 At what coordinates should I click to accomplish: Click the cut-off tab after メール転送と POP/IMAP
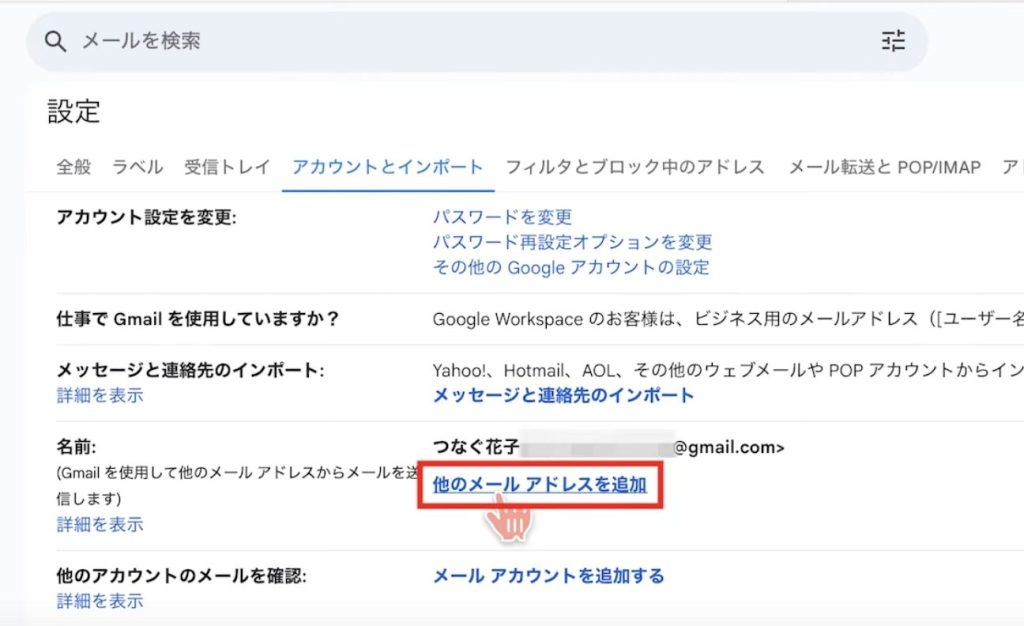[x=1011, y=167]
